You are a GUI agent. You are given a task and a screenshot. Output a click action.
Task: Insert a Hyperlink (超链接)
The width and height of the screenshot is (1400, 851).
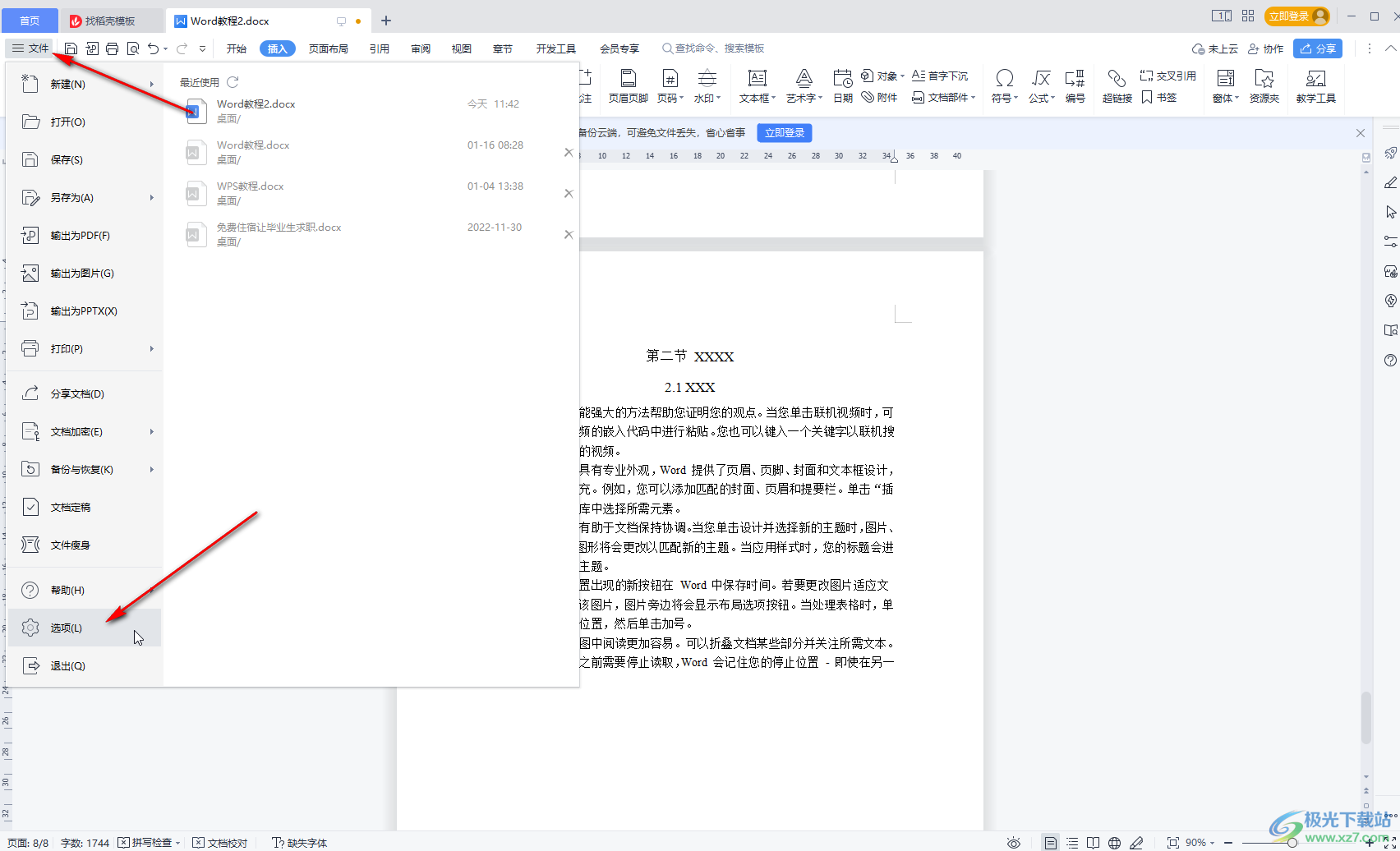1117,85
